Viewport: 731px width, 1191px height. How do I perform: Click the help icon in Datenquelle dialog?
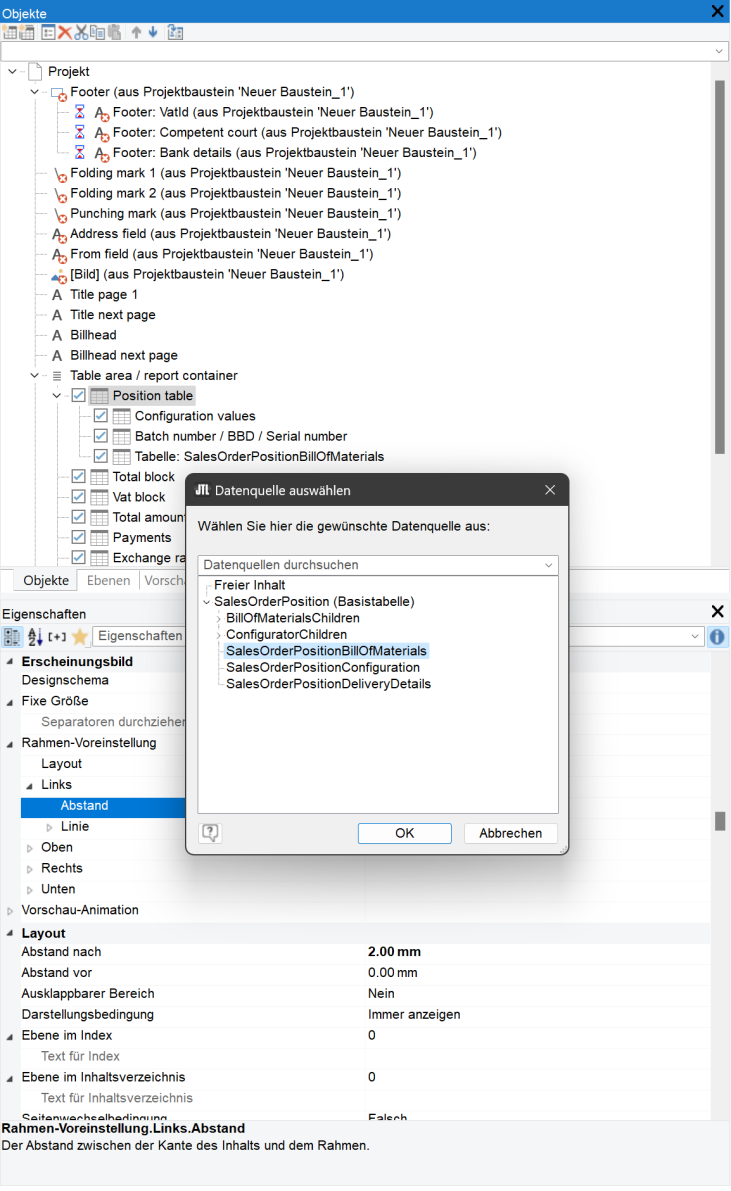pyautogui.click(x=210, y=833)
